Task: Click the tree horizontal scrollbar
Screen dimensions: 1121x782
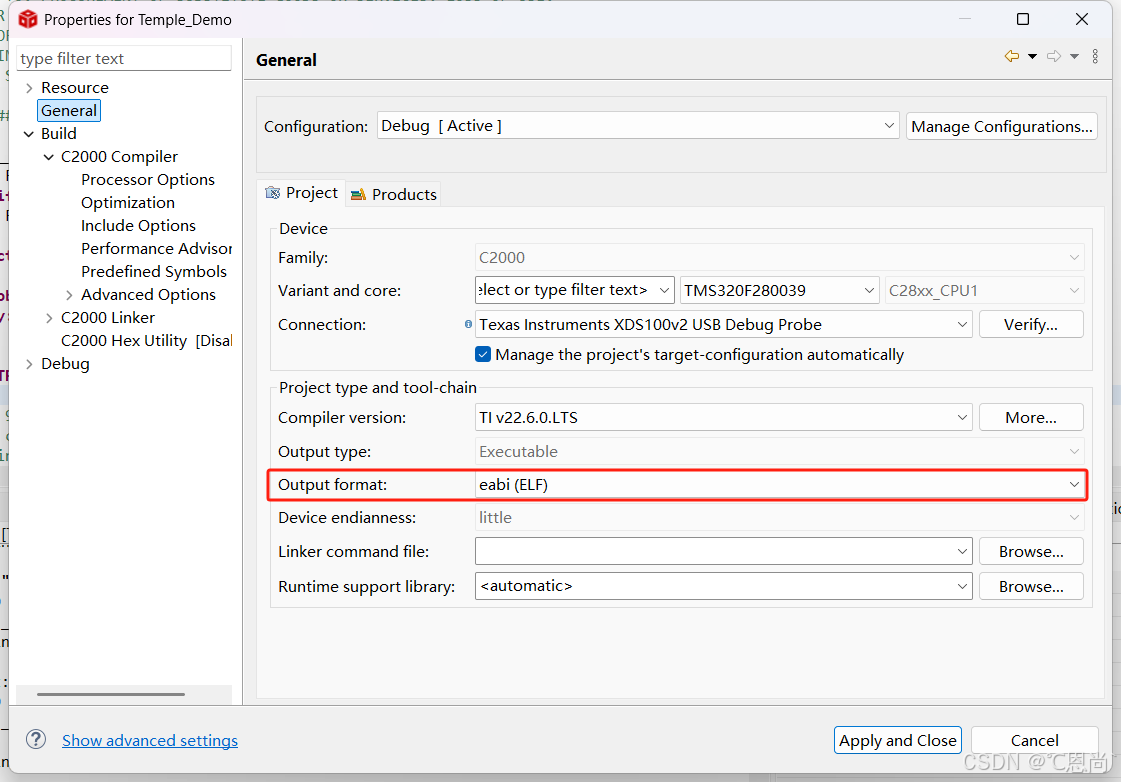Action: pos(111,693)
